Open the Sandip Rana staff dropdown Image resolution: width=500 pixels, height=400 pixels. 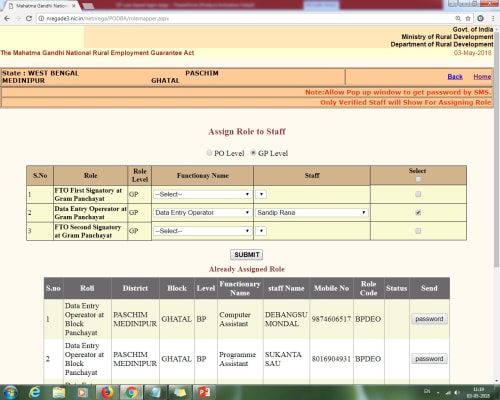click(x=312, y=213)
